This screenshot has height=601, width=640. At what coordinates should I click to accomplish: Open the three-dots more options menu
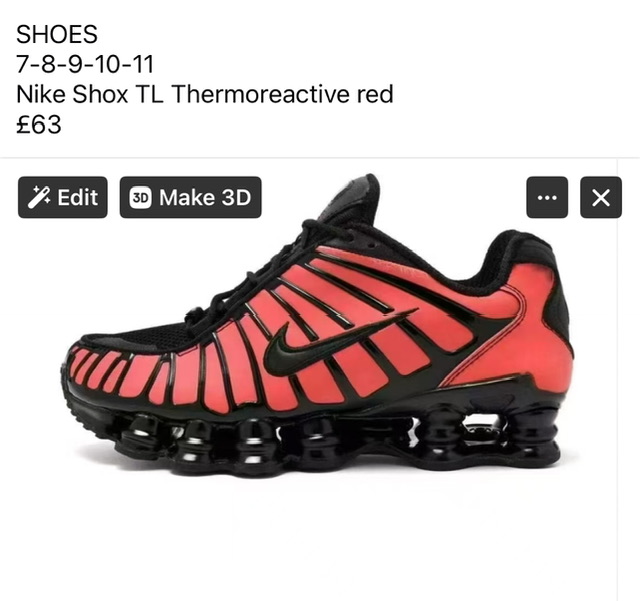[x=547, y=198]
